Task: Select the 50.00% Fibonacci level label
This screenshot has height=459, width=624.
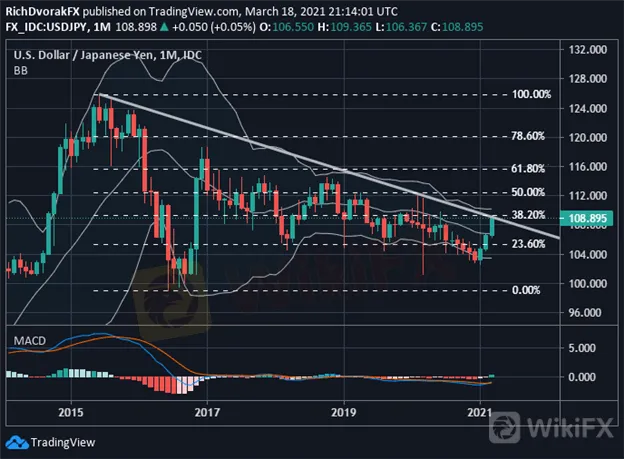Action: pyautogui.click(x=528, y=192)
